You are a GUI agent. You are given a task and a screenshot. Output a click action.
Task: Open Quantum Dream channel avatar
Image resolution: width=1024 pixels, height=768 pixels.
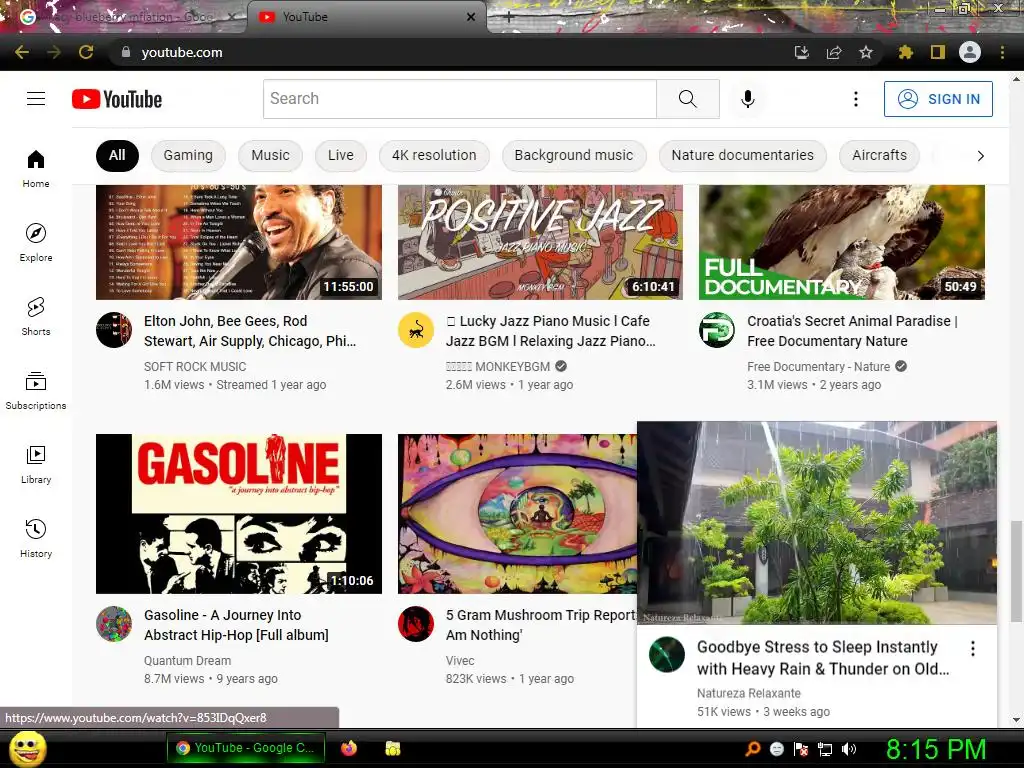click(x=114, y=624)
